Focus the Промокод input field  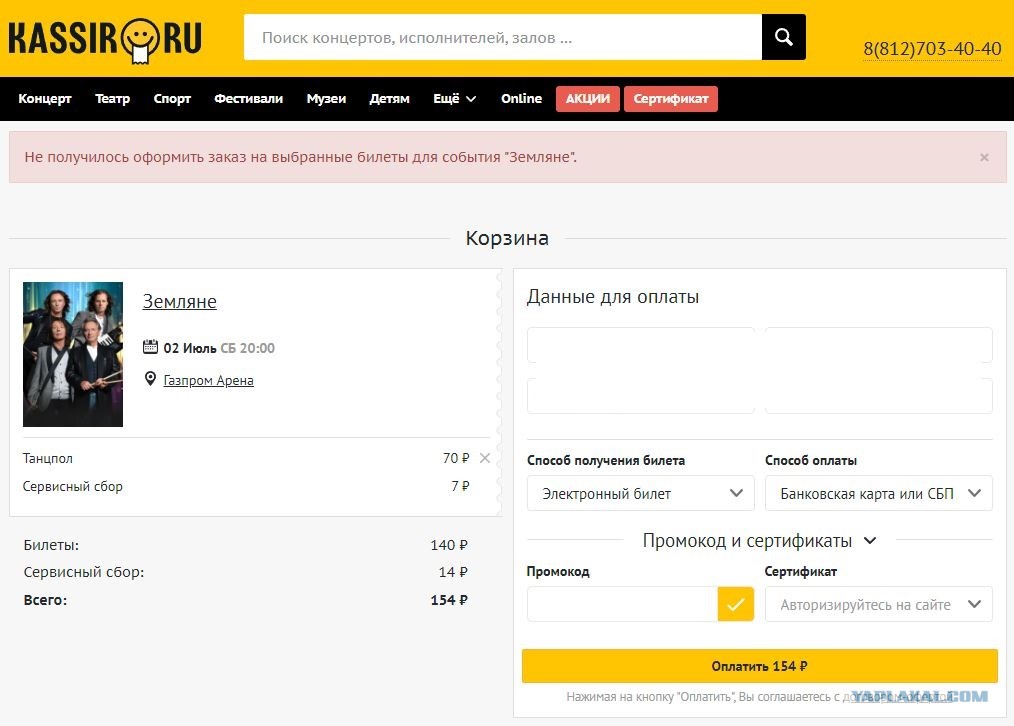pos(622,604)
